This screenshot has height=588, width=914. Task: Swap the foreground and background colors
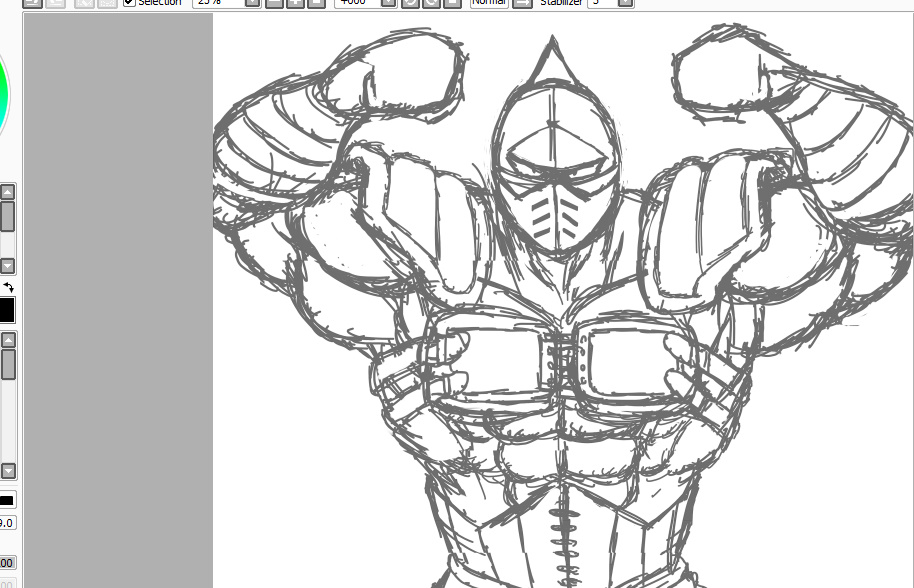point(8,287)
